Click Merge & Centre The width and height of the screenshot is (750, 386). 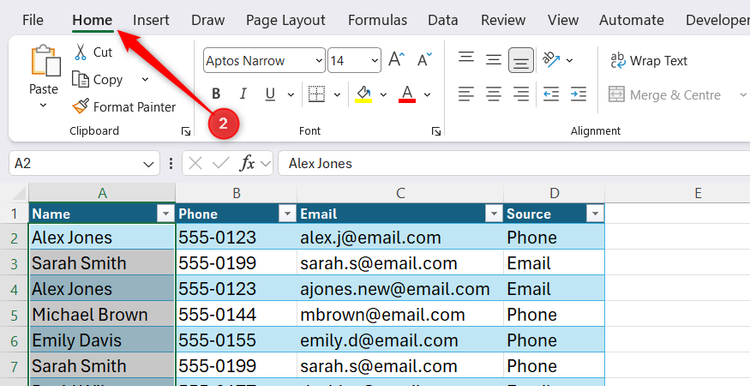coord(665,95)
